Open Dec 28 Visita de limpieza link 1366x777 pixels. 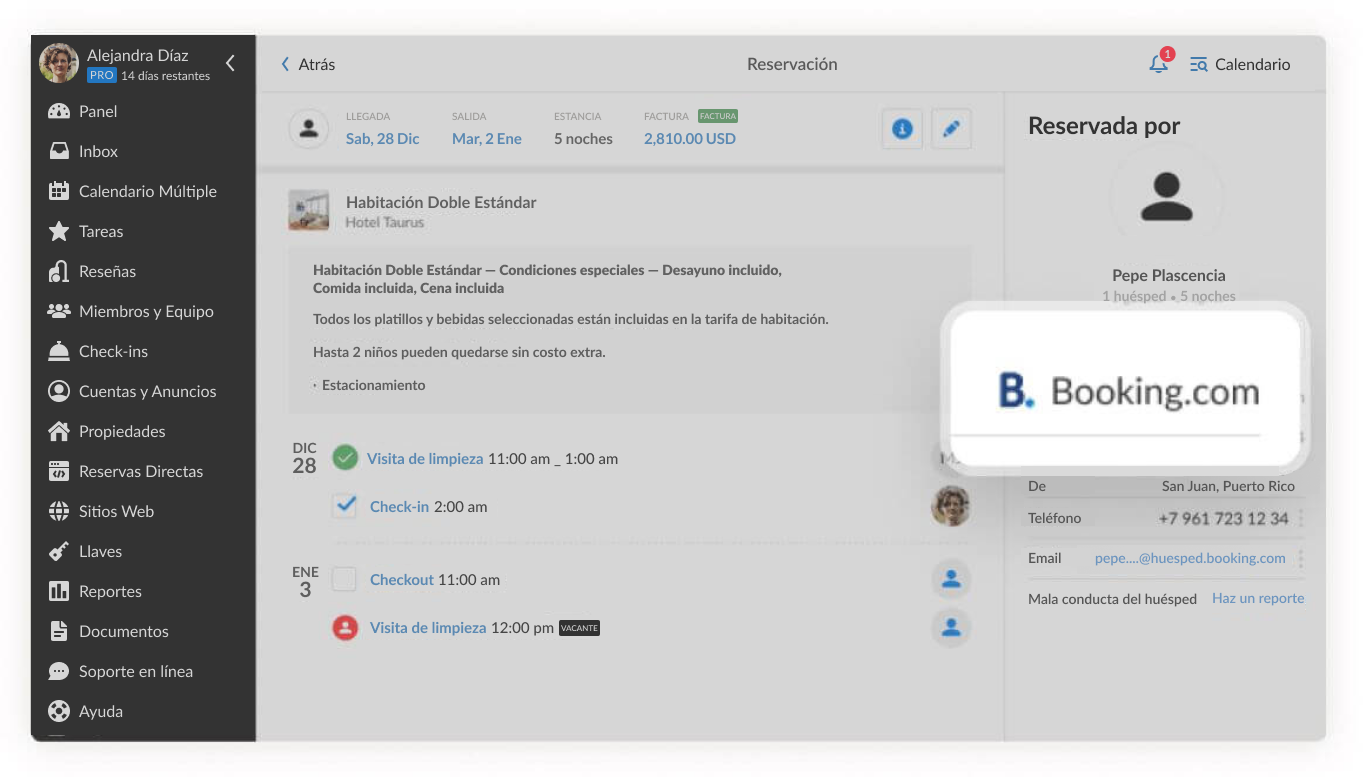click(x=425, y=459)
